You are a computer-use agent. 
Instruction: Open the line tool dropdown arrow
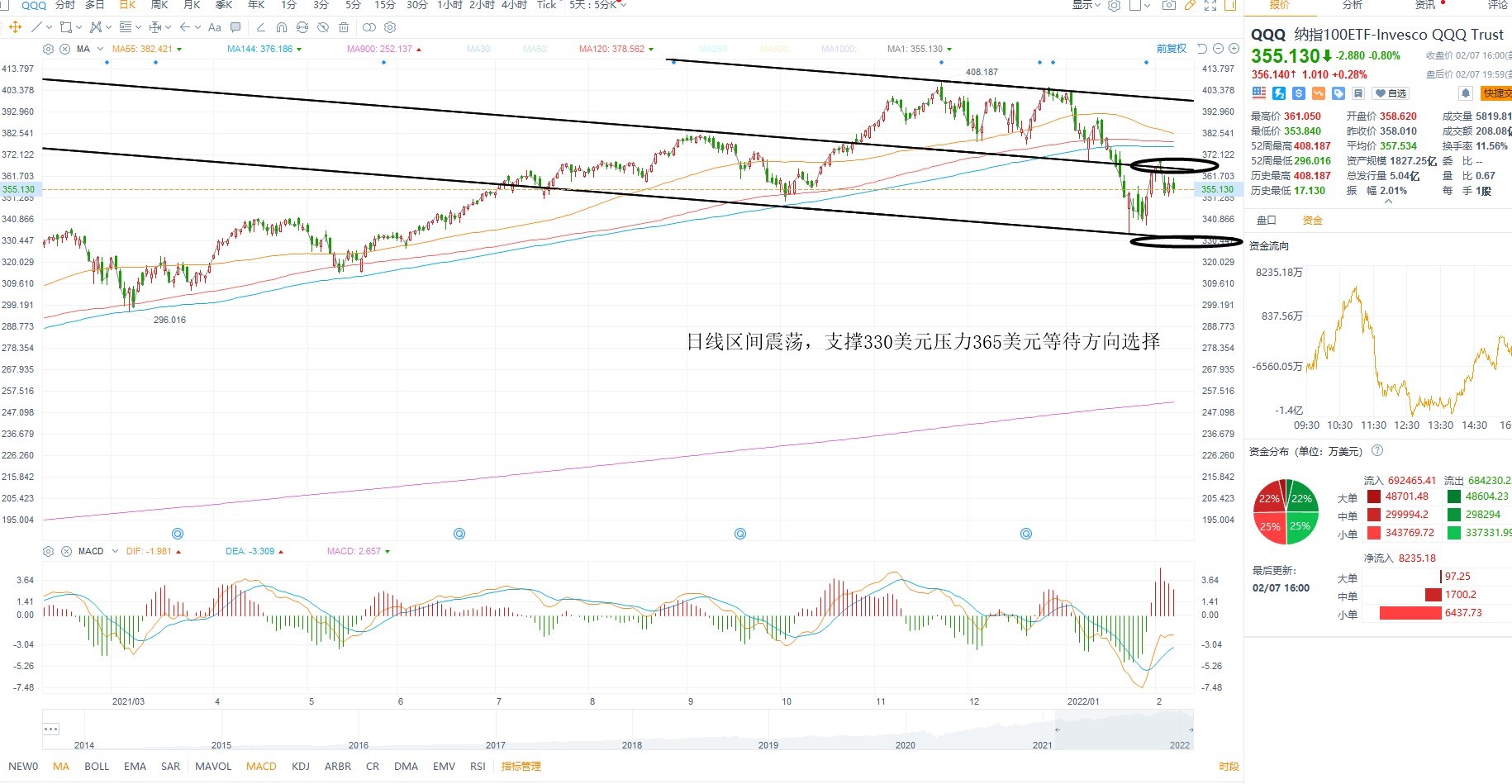49,27
